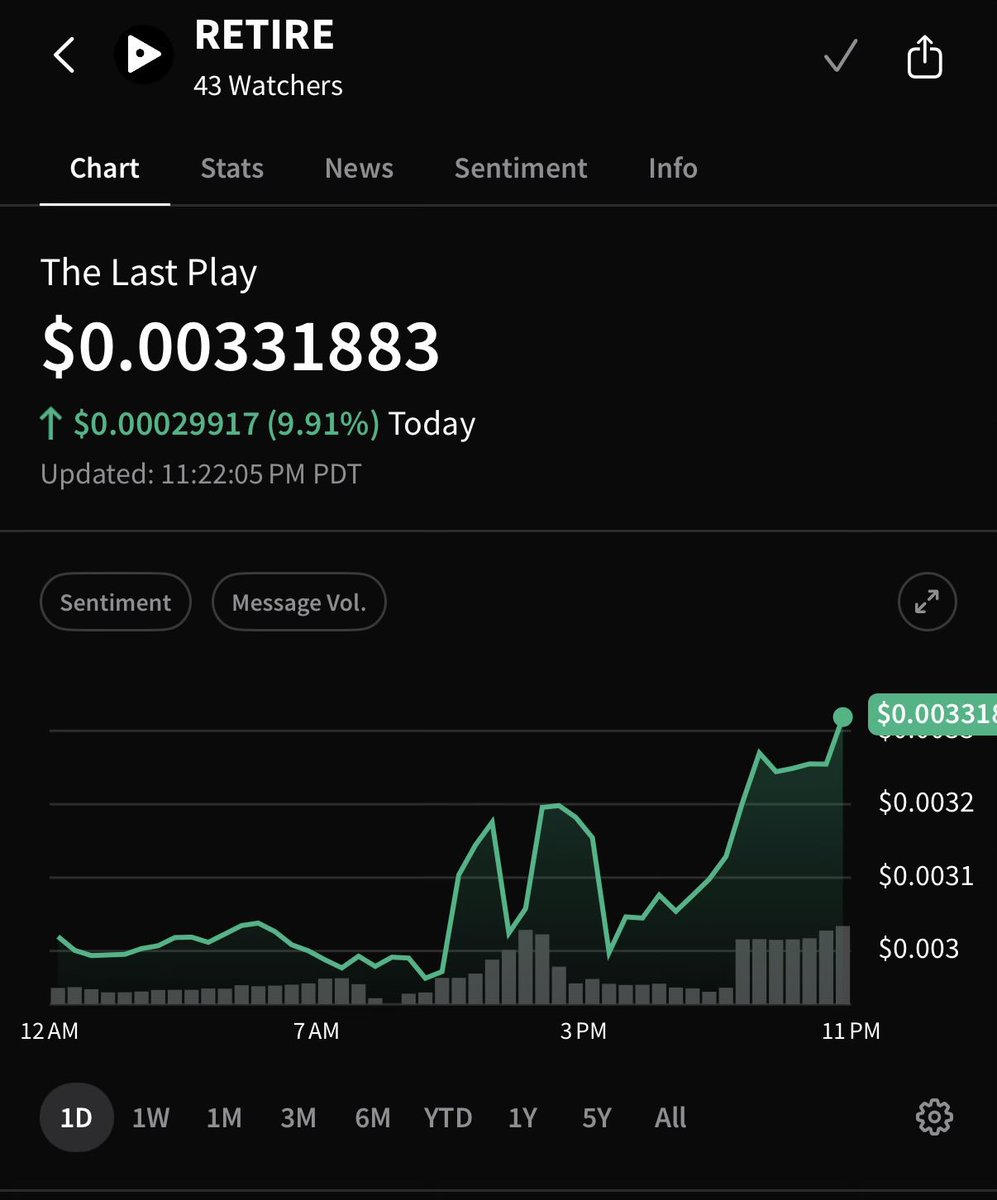Tap the 12 AM time label

coord(49,1031)
